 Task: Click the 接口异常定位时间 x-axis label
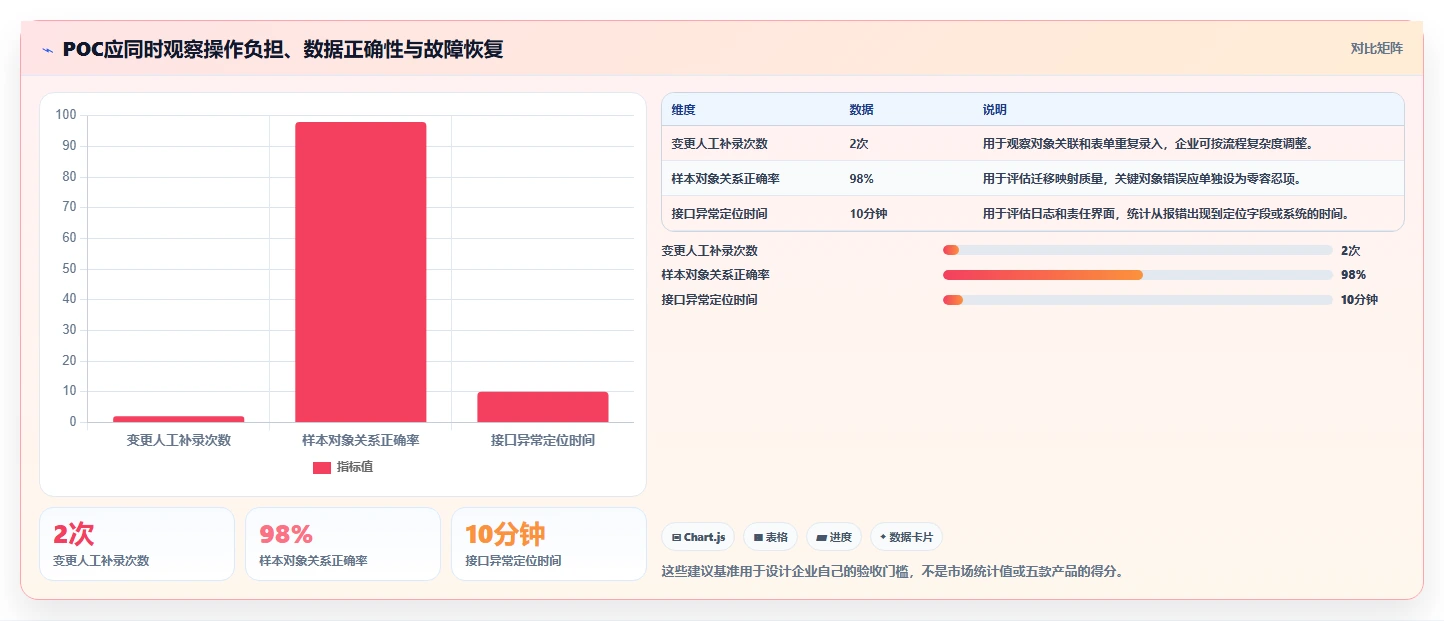click(x=543, y=441)
